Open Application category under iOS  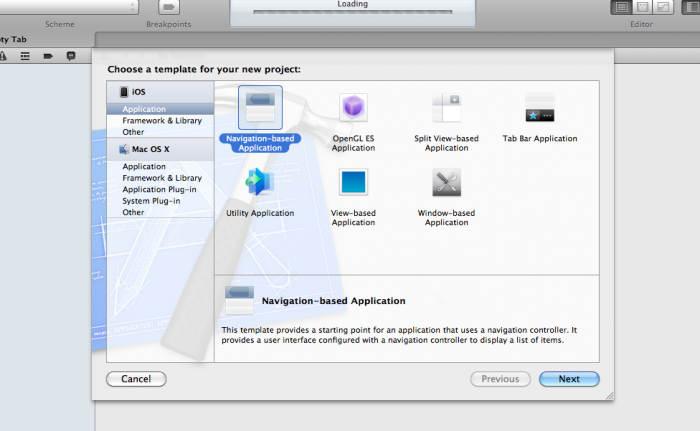(x=160, y=109)
